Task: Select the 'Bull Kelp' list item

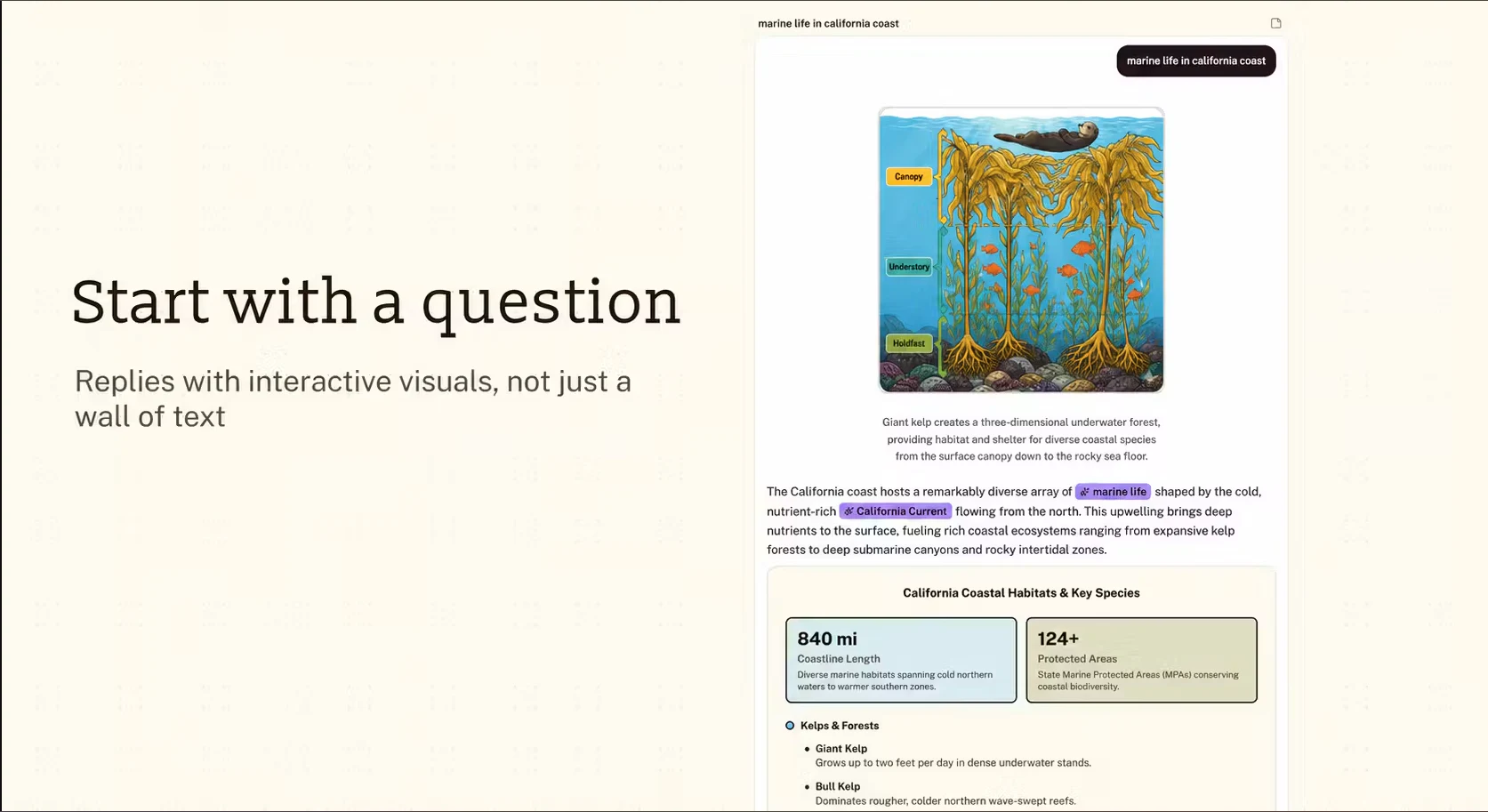Action: 941,793
